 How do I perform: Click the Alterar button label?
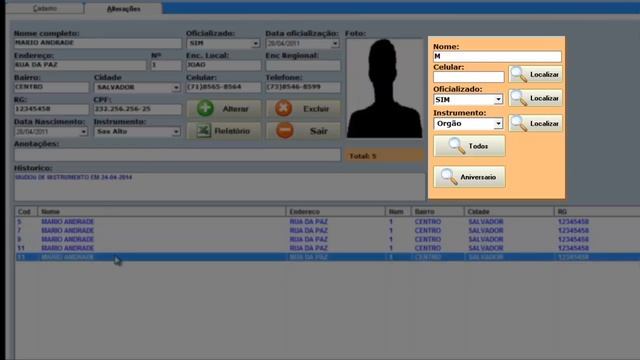pyautogui.click(x=235, y=109)
